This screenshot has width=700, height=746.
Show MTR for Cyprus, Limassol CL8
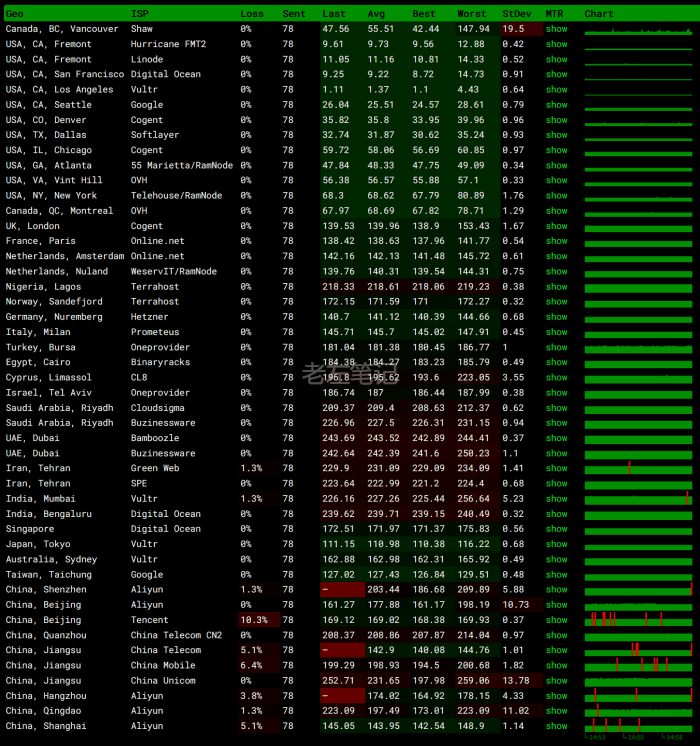pos(556,378)
